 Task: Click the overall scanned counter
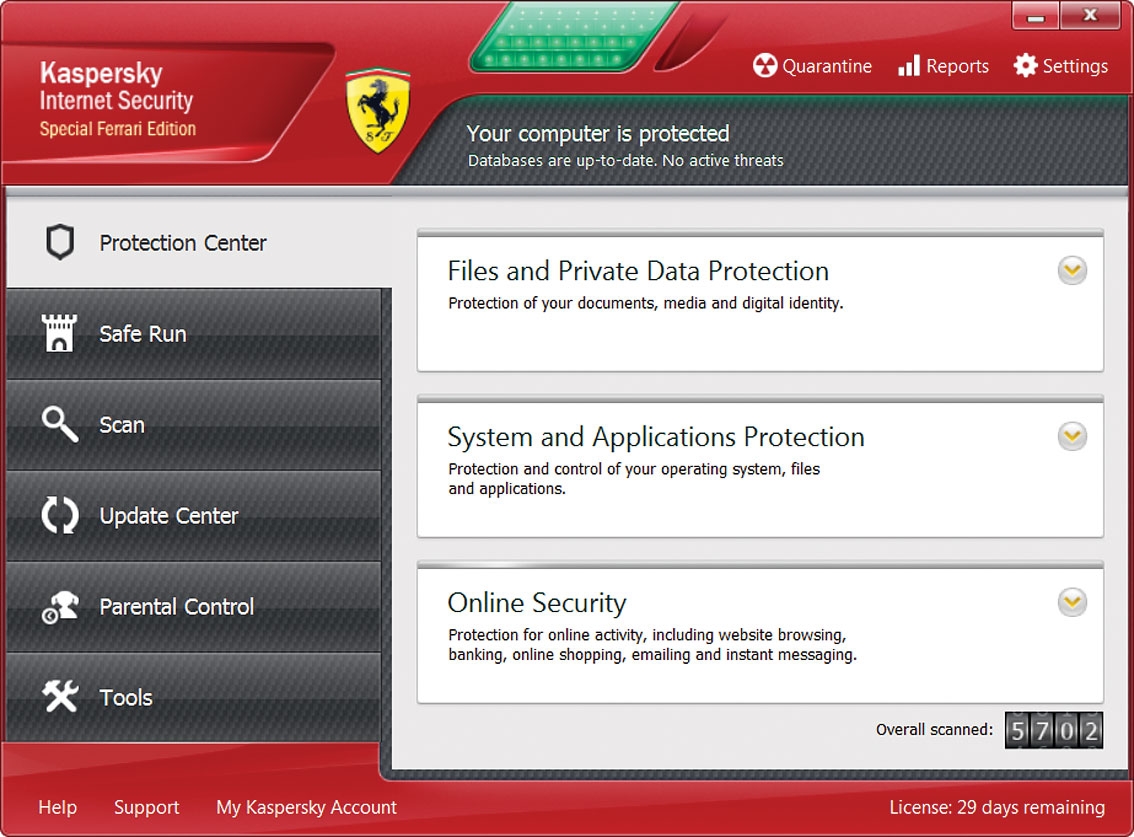(1053, 731)
